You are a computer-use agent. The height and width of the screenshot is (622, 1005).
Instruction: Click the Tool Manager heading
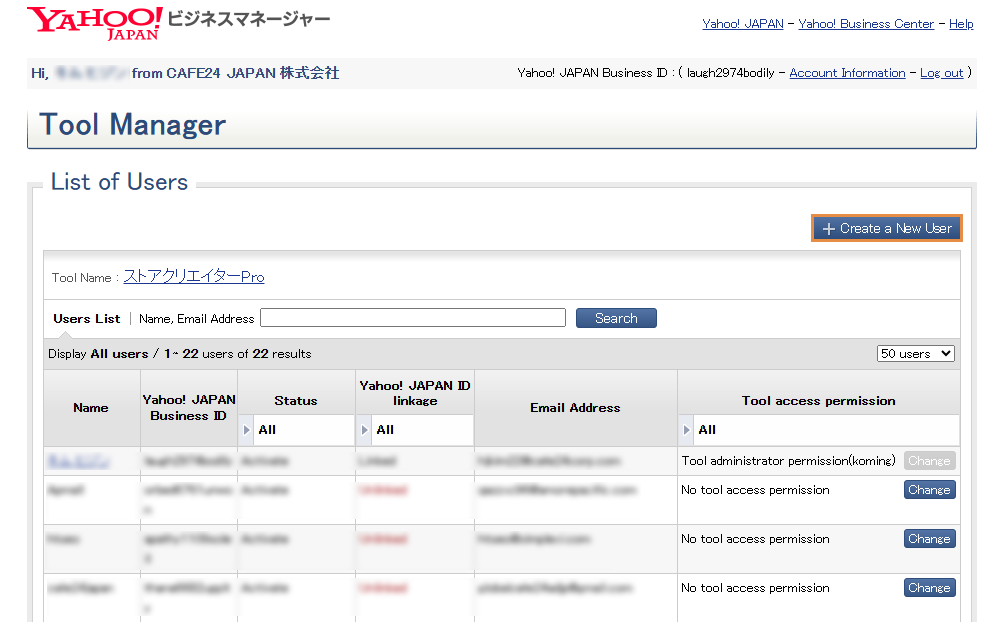(133, 124)
